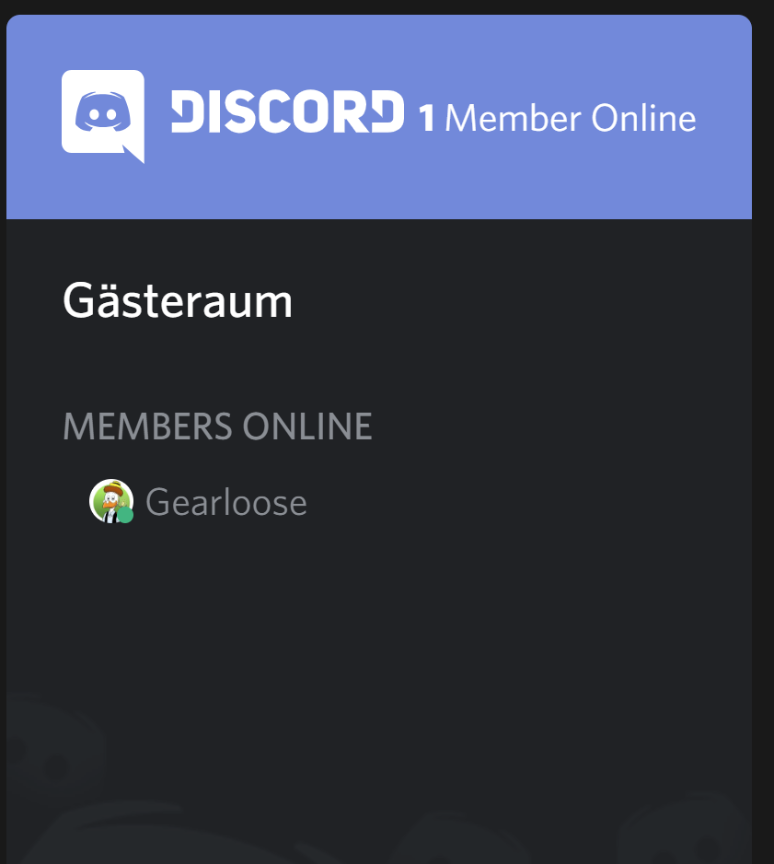Click the word MEMBERS in the gray heading

click(x=148, y=426)
